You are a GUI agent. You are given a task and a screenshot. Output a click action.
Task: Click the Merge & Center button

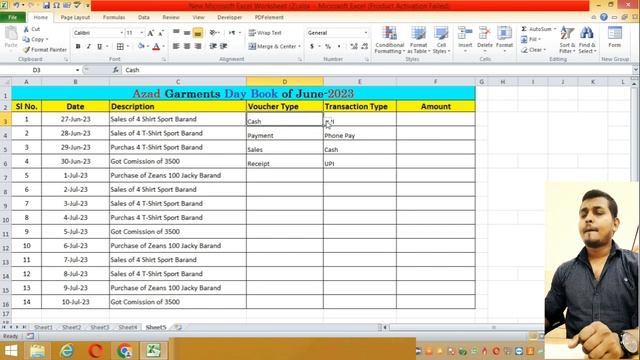pos(274,47)
